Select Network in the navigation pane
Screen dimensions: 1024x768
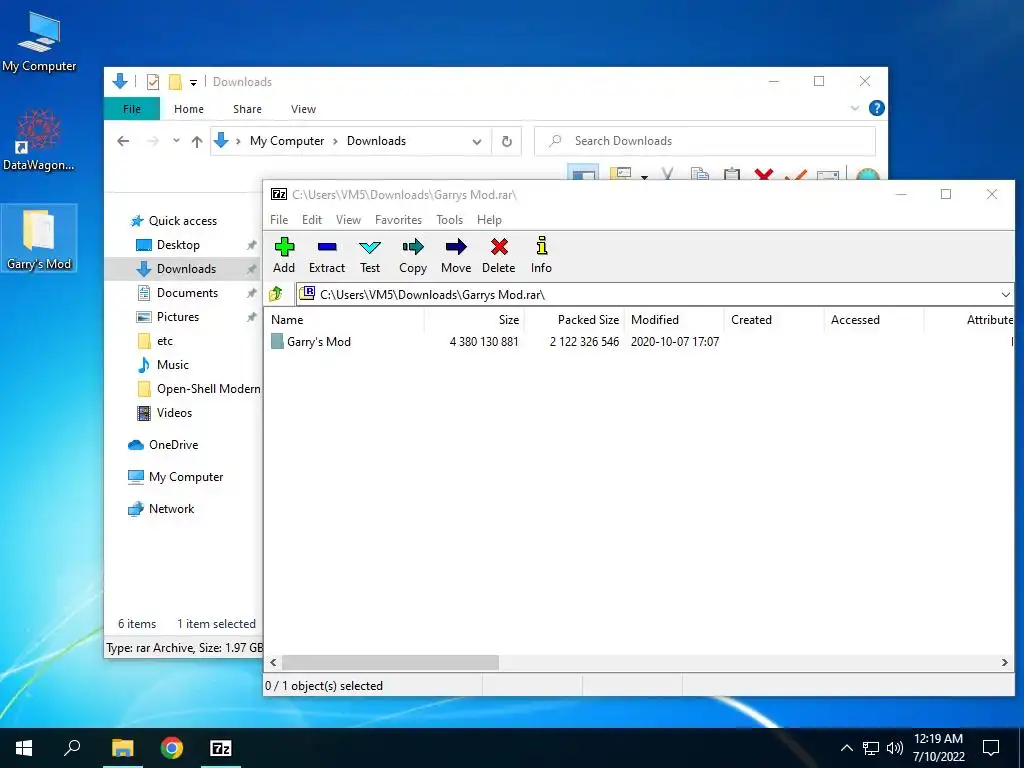click(171, 509)
